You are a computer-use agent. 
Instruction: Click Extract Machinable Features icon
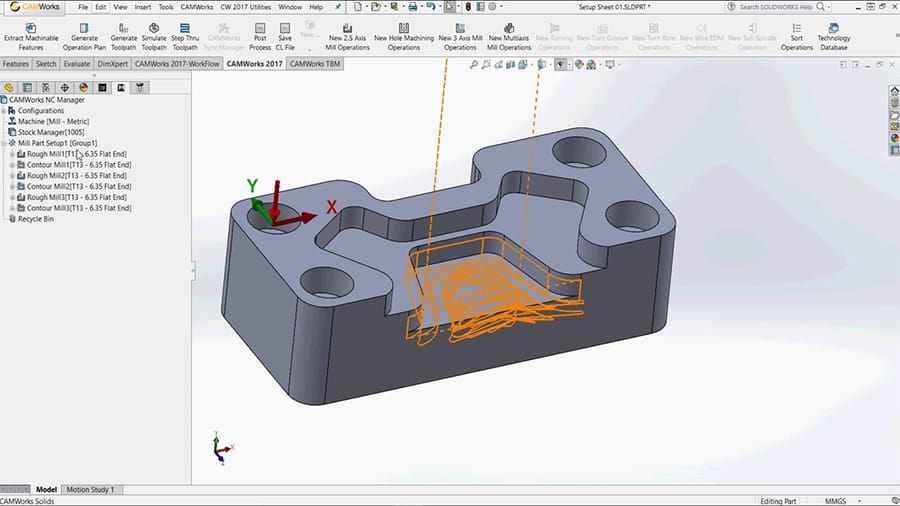tap(31, 28)
